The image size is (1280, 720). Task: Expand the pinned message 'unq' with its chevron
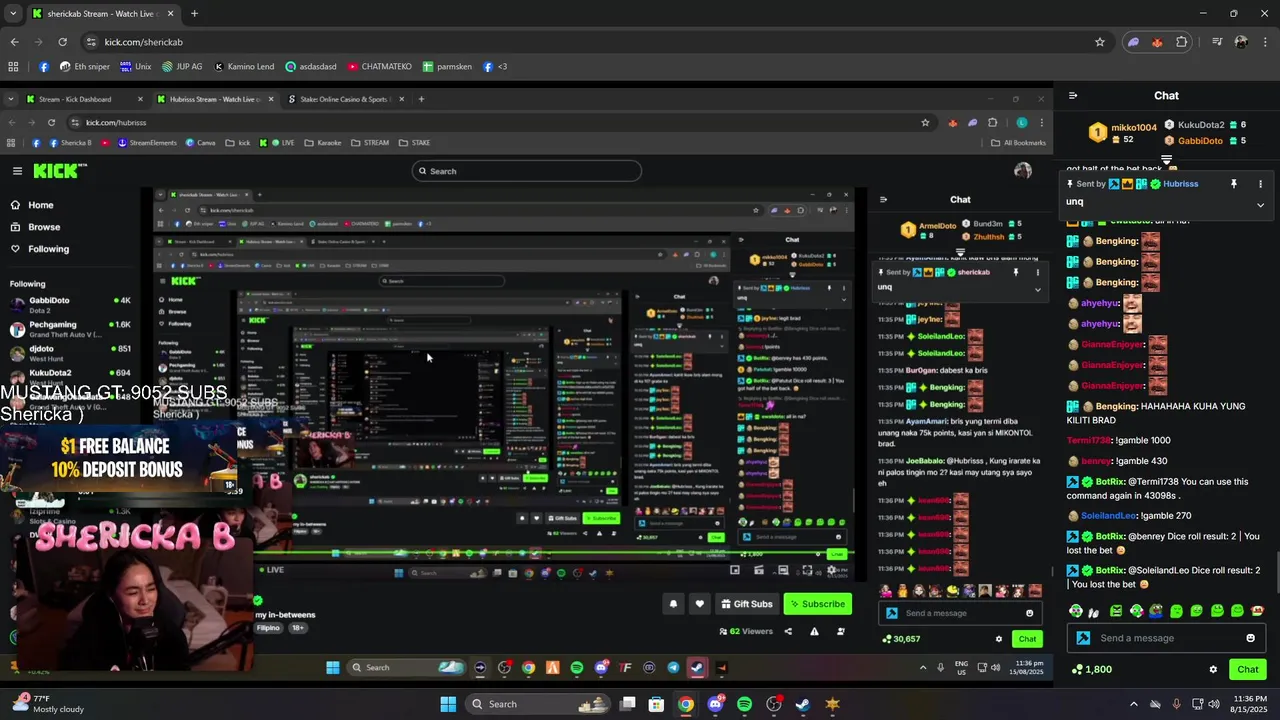pos(1260,204)
